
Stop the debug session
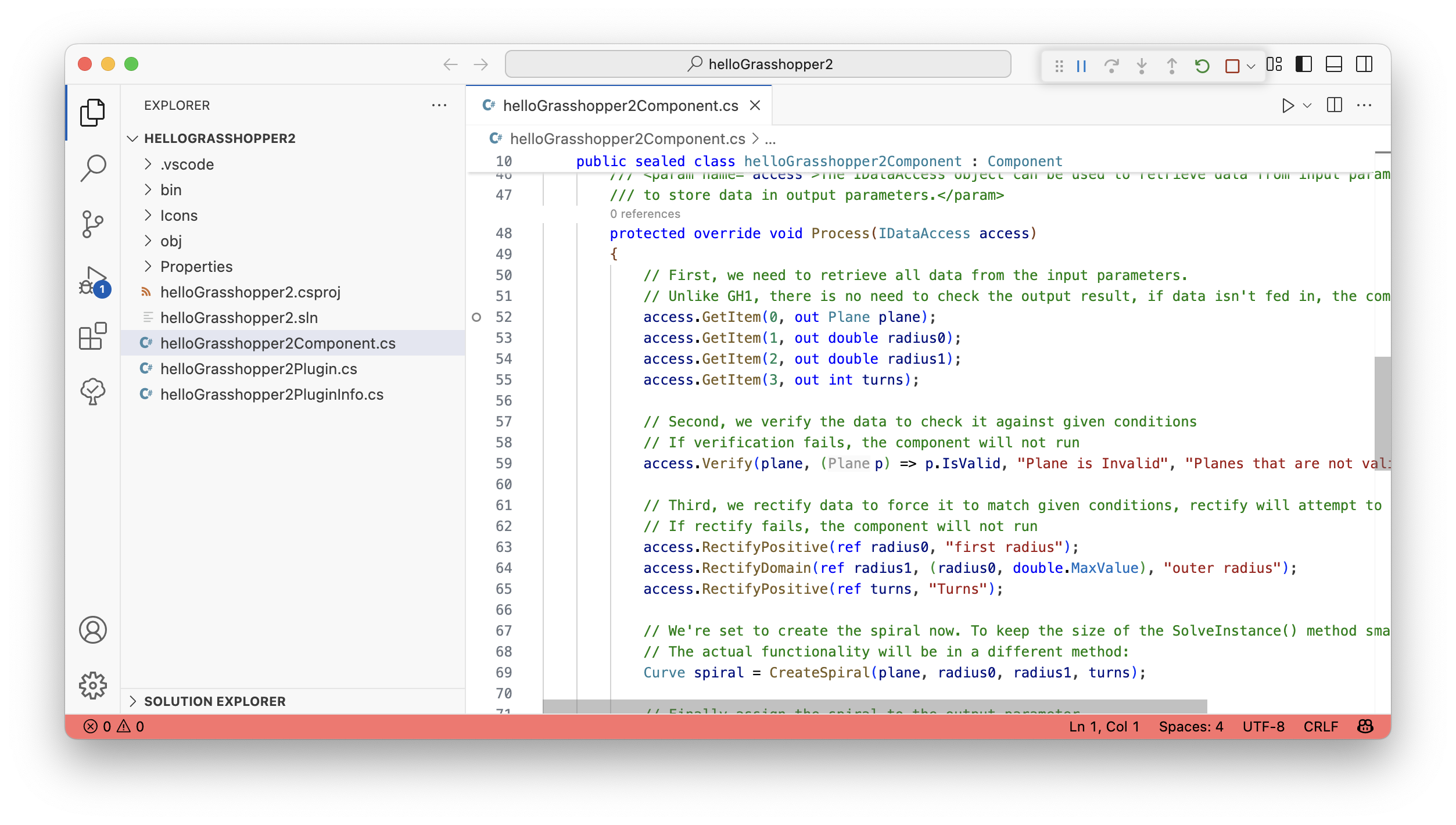tap(1232, 66)
